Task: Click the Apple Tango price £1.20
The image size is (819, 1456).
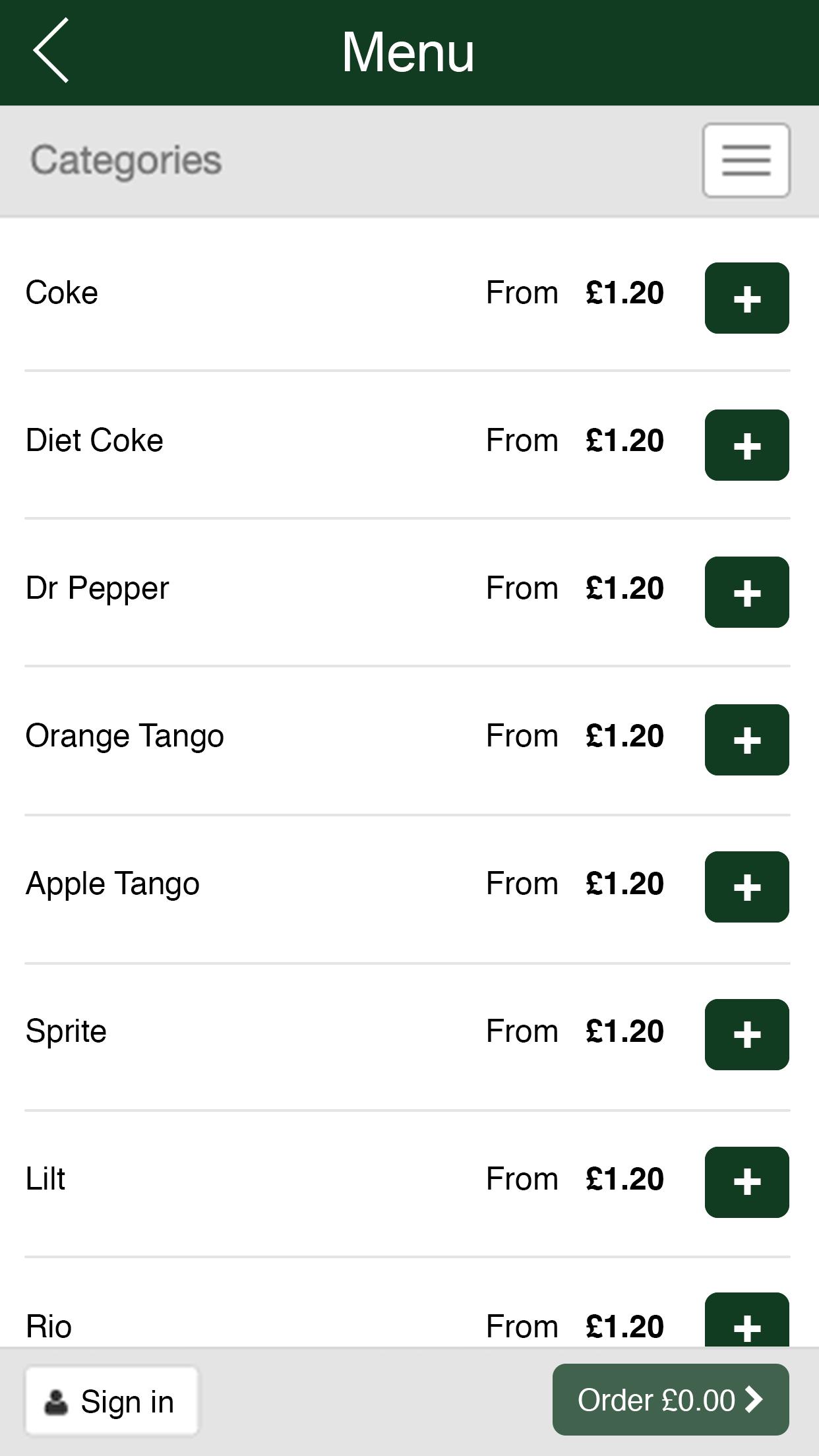Action: pos(624,884)
